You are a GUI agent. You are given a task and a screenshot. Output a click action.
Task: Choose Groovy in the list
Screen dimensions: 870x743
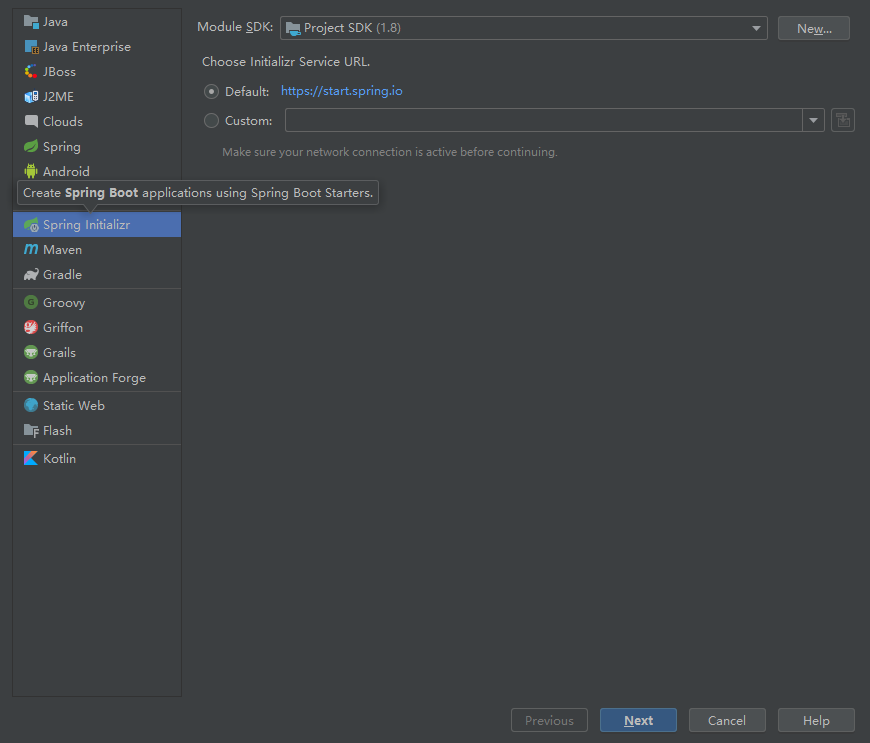point(97,302)
